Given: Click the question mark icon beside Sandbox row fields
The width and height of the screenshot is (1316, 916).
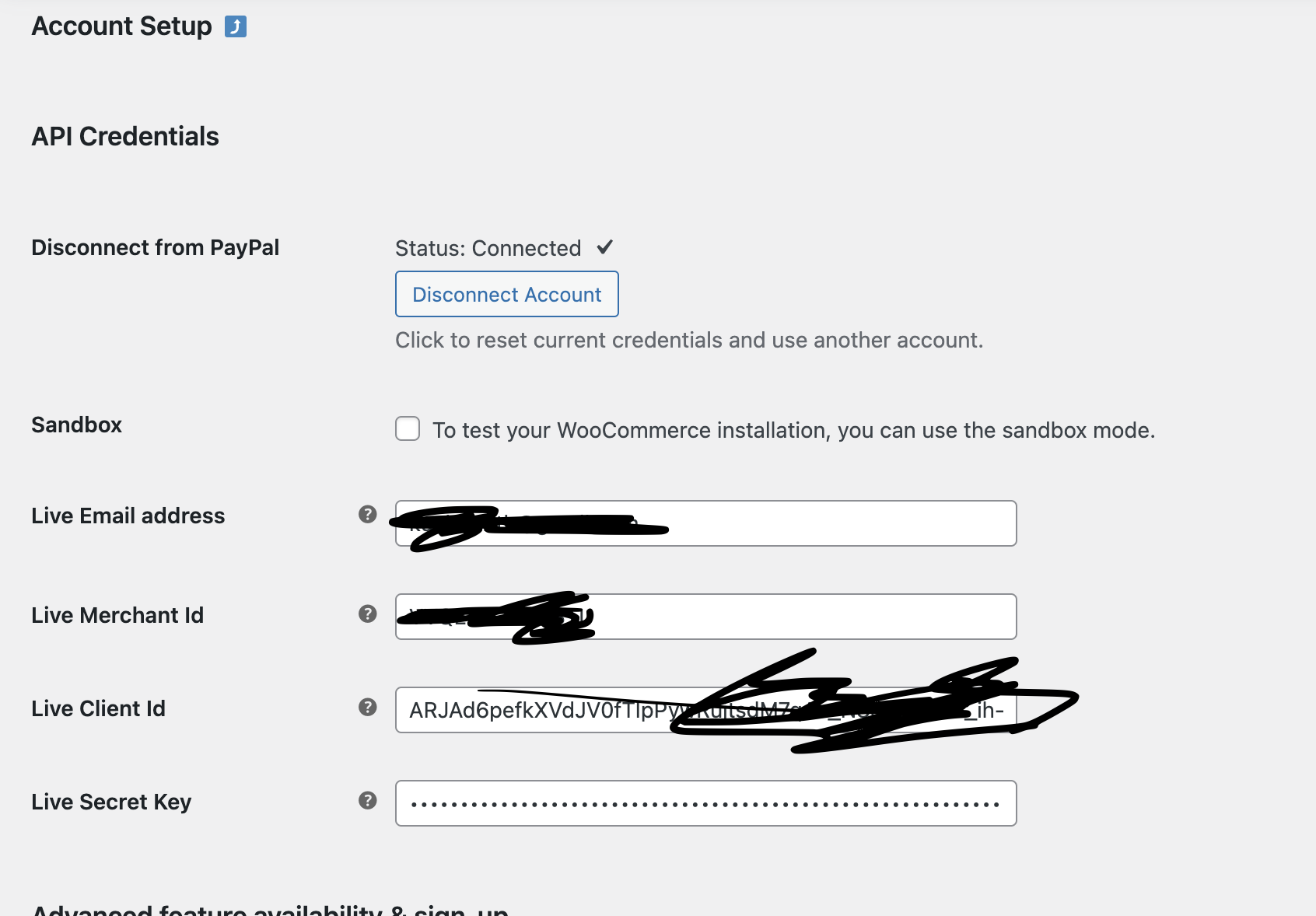Looking at the screenshot, I should (366, 514).
